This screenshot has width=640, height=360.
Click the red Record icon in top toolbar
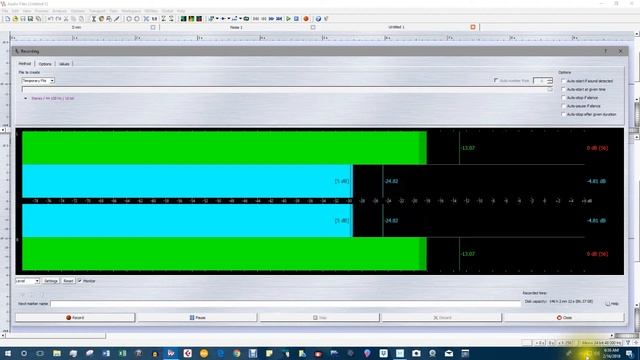tap(306, 19)
